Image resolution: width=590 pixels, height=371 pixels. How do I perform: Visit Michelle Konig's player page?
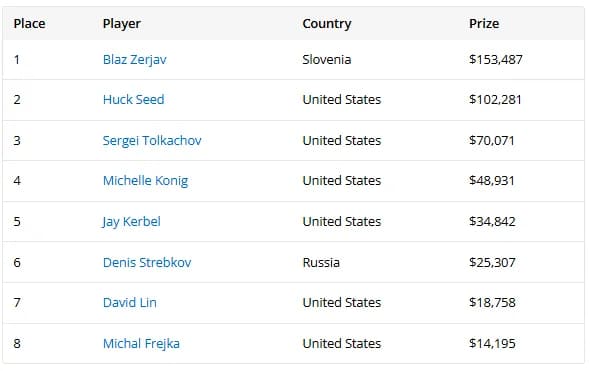coord(145,181)
